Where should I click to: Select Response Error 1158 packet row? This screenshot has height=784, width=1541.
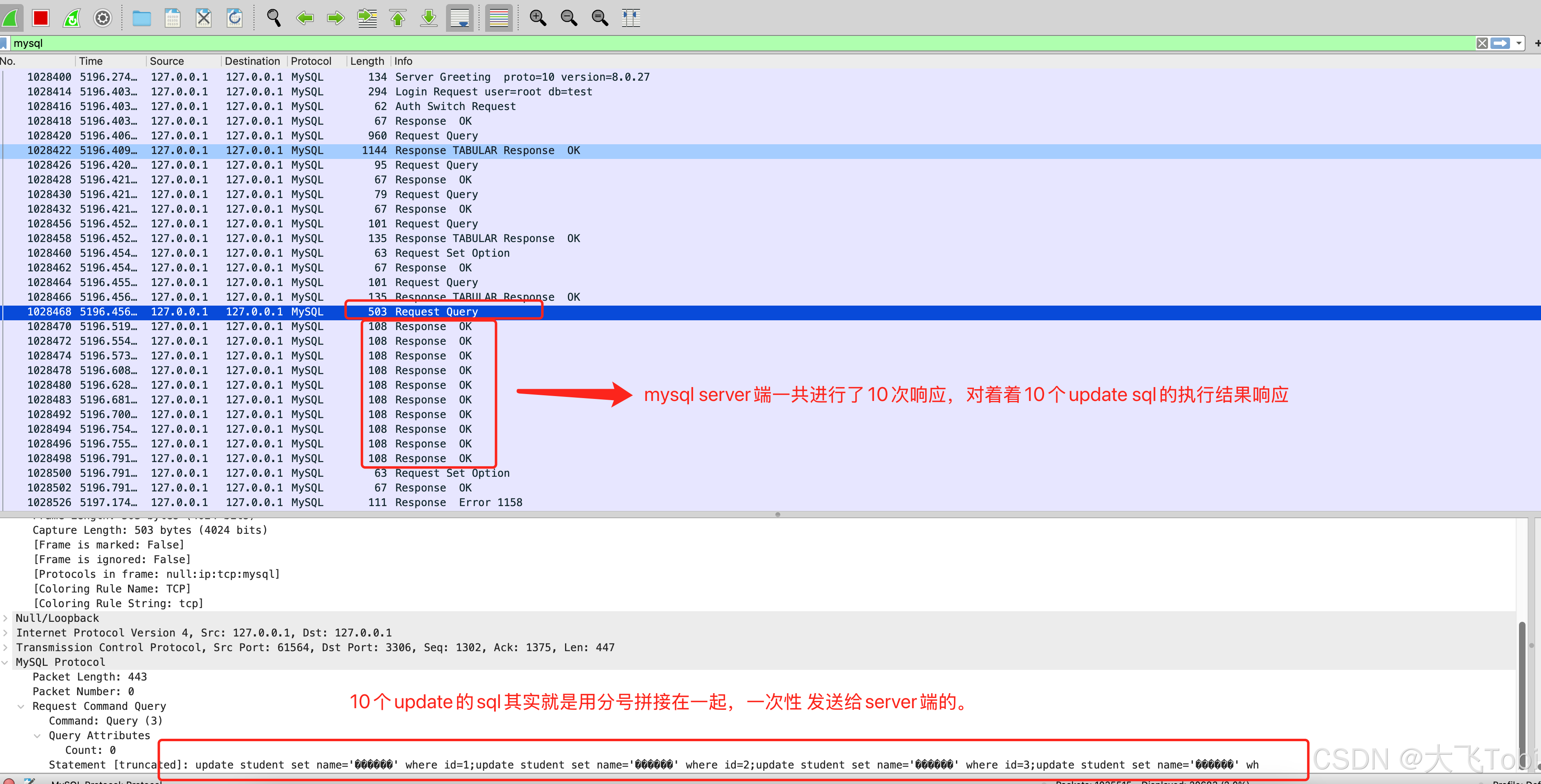[x=419, y=502]
